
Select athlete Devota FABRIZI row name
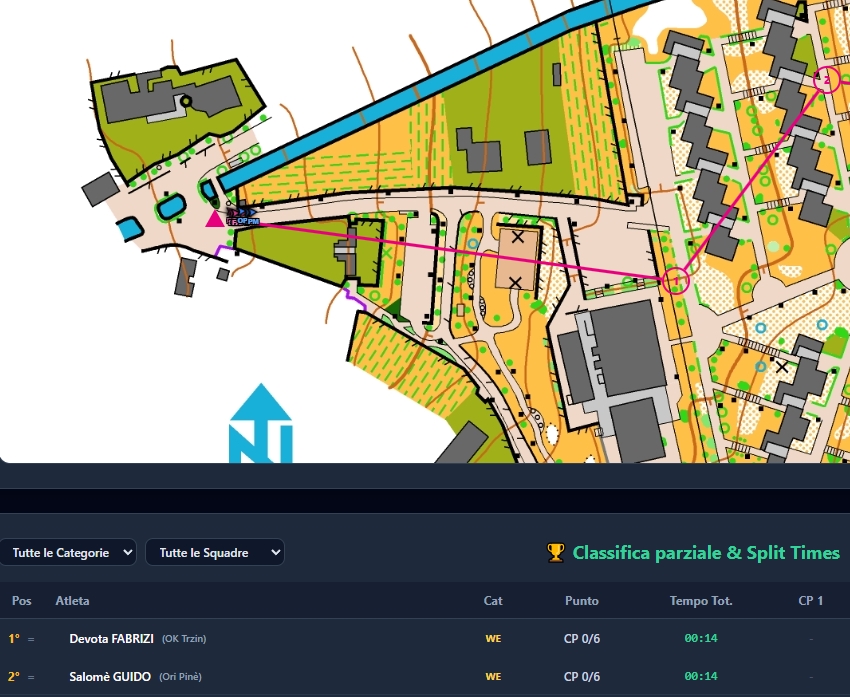[x=111, y=638]
